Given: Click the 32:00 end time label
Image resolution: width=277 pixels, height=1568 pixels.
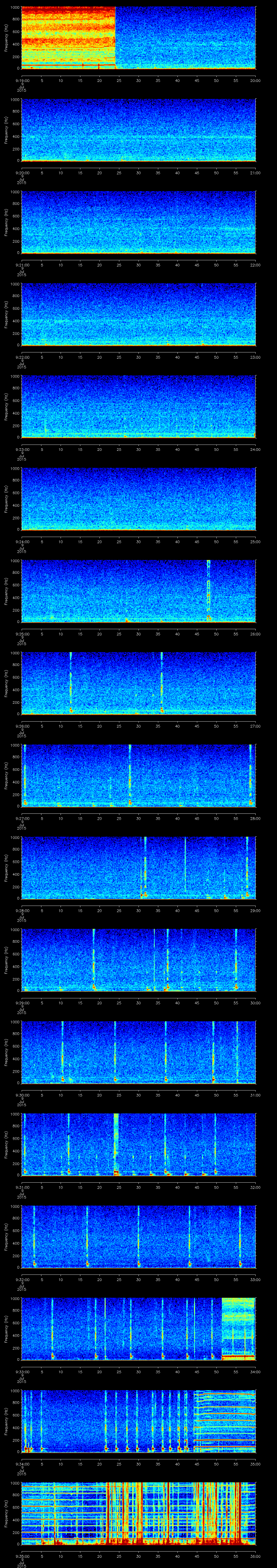Looking at the screenshot, I should tap(255, 1187).
